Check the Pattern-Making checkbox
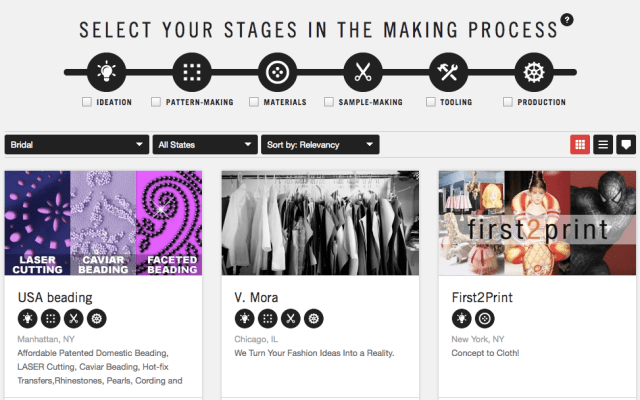This screenshot has height=400, width=640. point(156,102)
